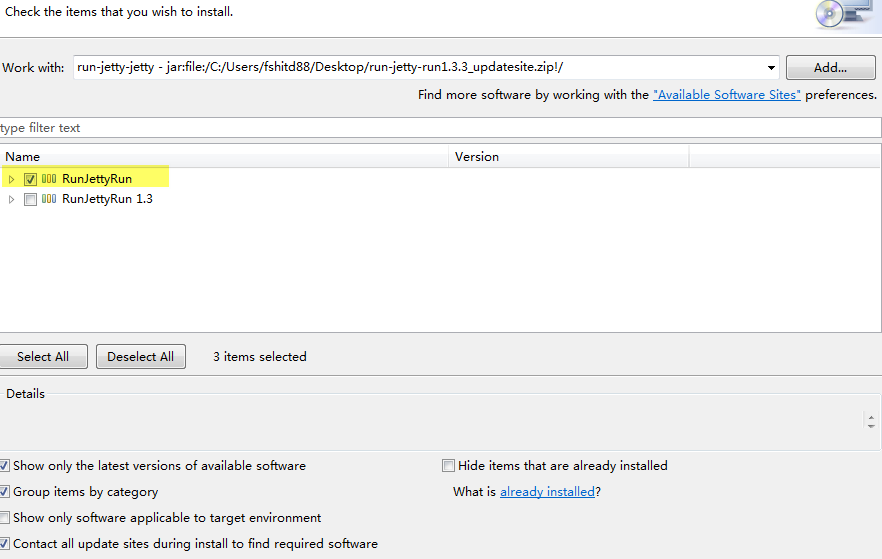Open the already installed link
The image size is (882, 559).
click(x=547, y=492)
